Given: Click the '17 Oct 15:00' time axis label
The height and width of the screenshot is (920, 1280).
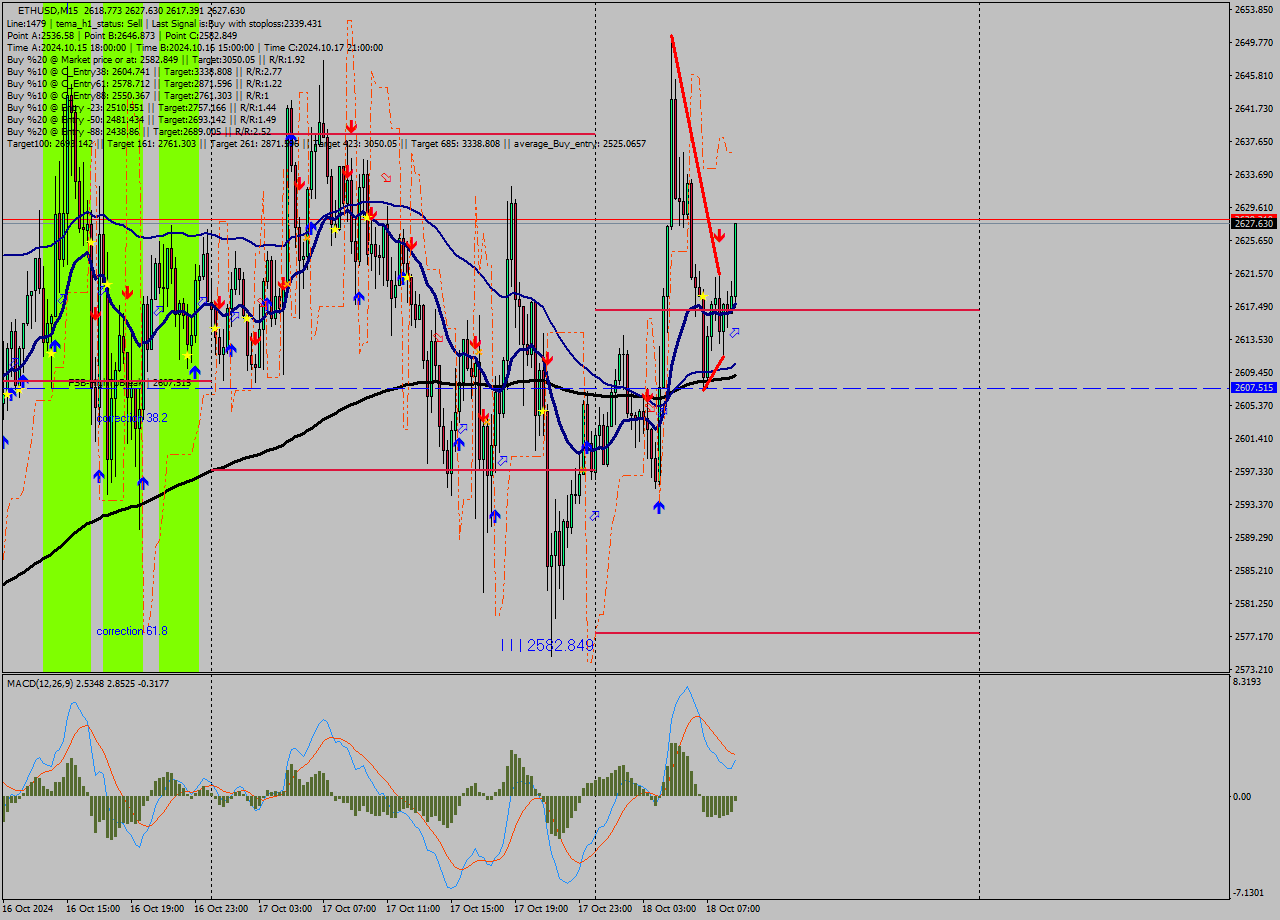Looking at the screenshot, I should tap(477, 909).
